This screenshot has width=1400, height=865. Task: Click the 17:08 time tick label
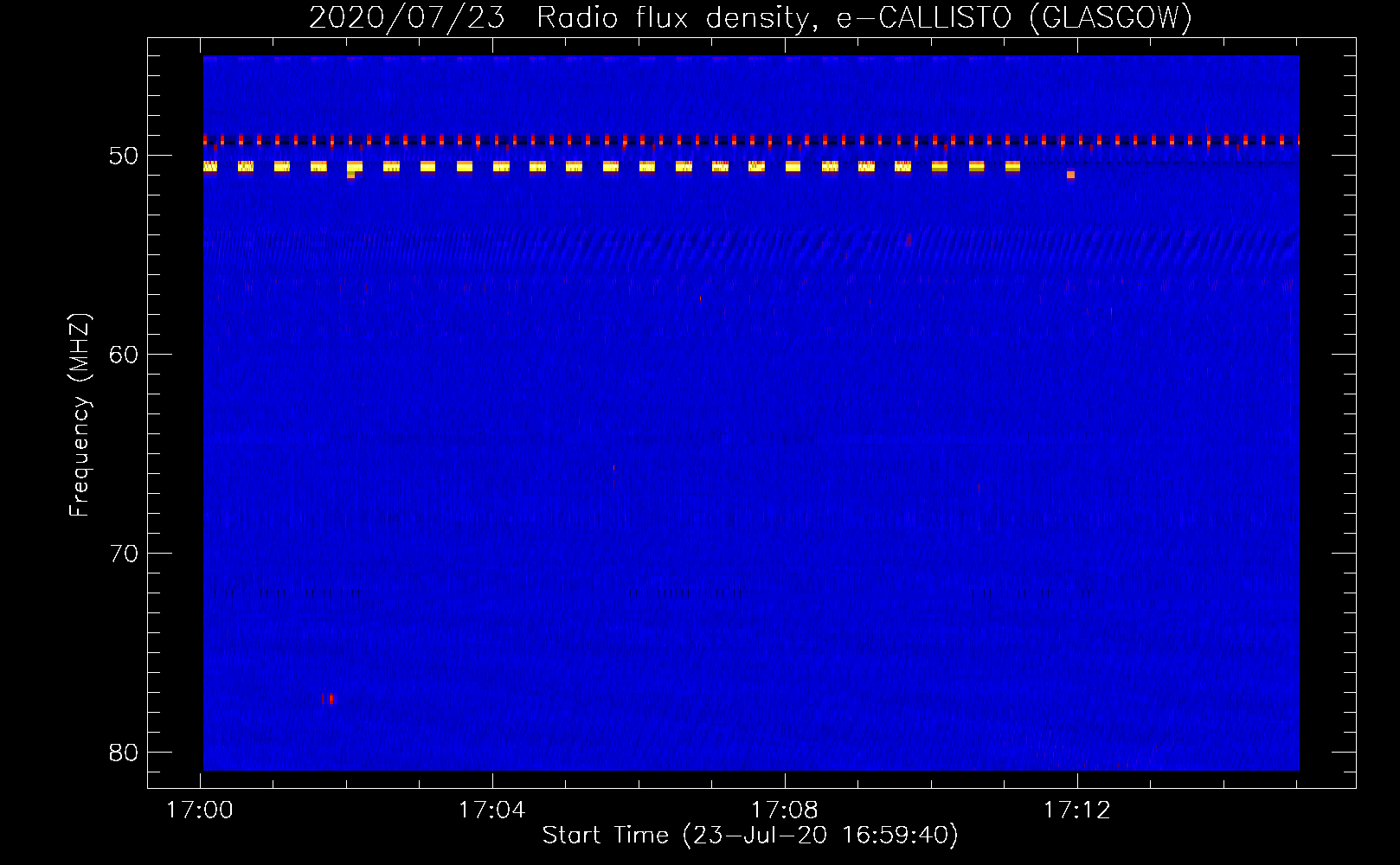tap(785, 811)
